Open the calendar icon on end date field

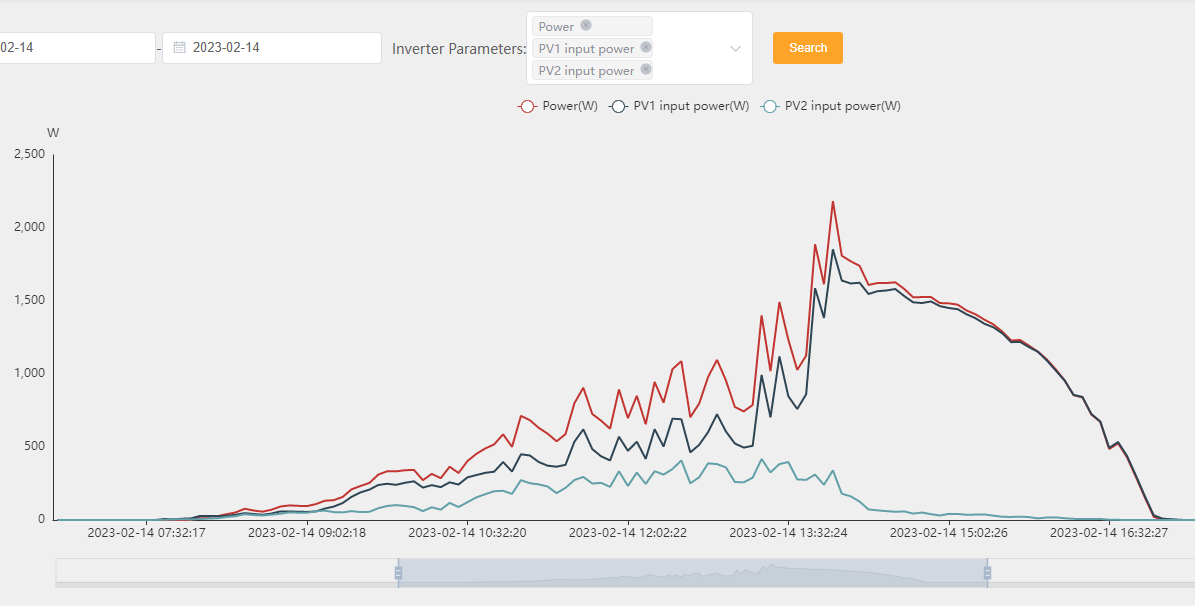tap(180, 47)
